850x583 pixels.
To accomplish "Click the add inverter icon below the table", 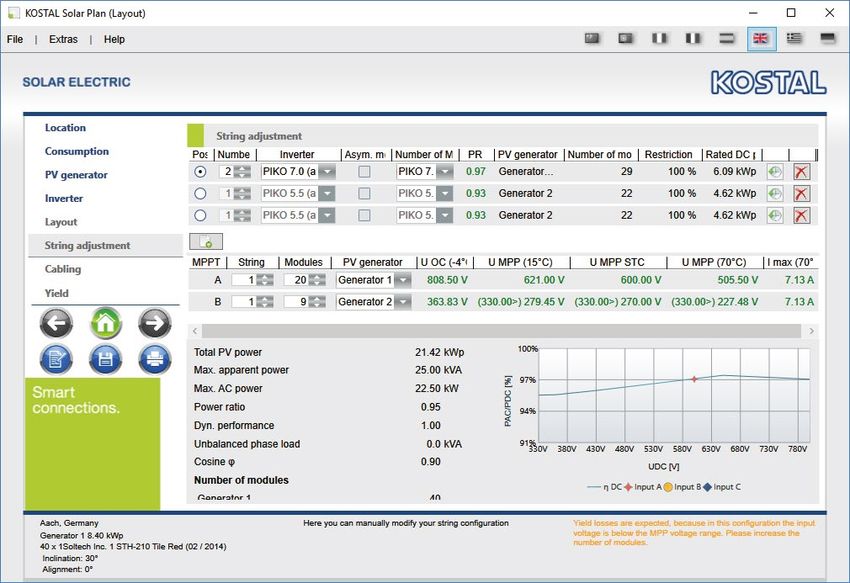I will point(205,241).
